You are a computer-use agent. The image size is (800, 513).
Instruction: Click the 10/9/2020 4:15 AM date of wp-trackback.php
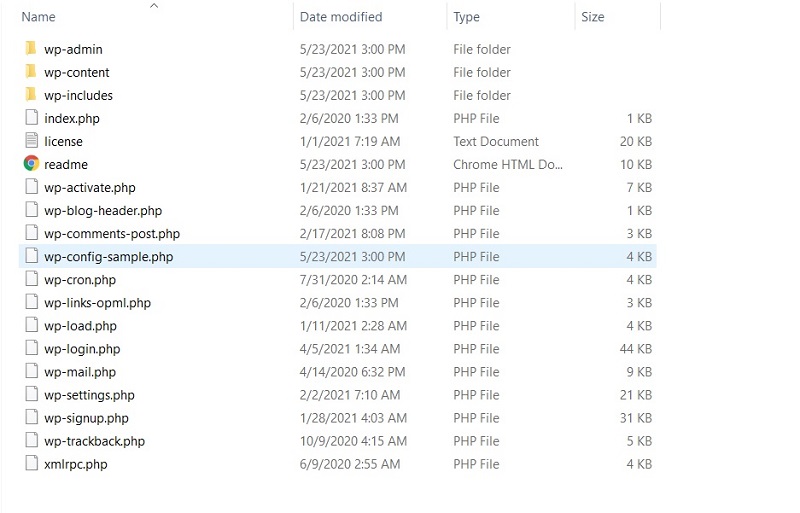[x=353, y=441]
